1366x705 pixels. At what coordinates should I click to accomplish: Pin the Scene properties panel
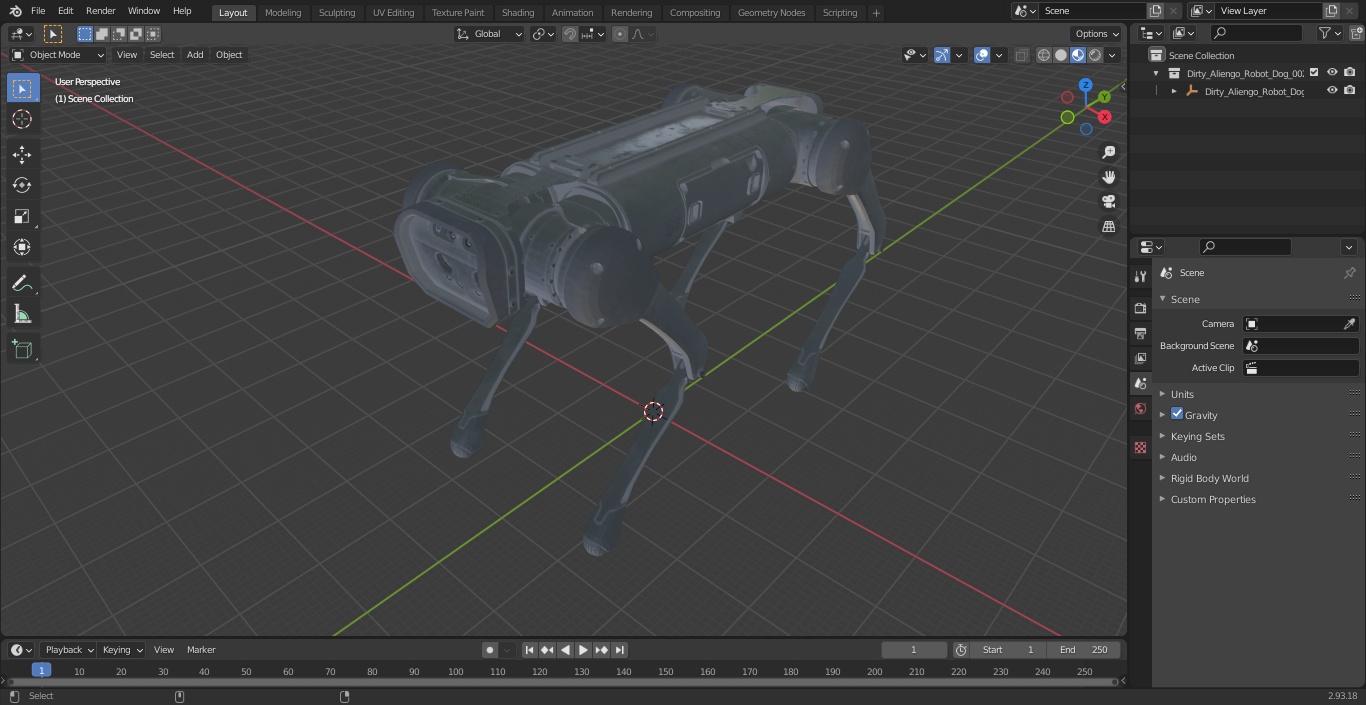(x=1349, y=273)
